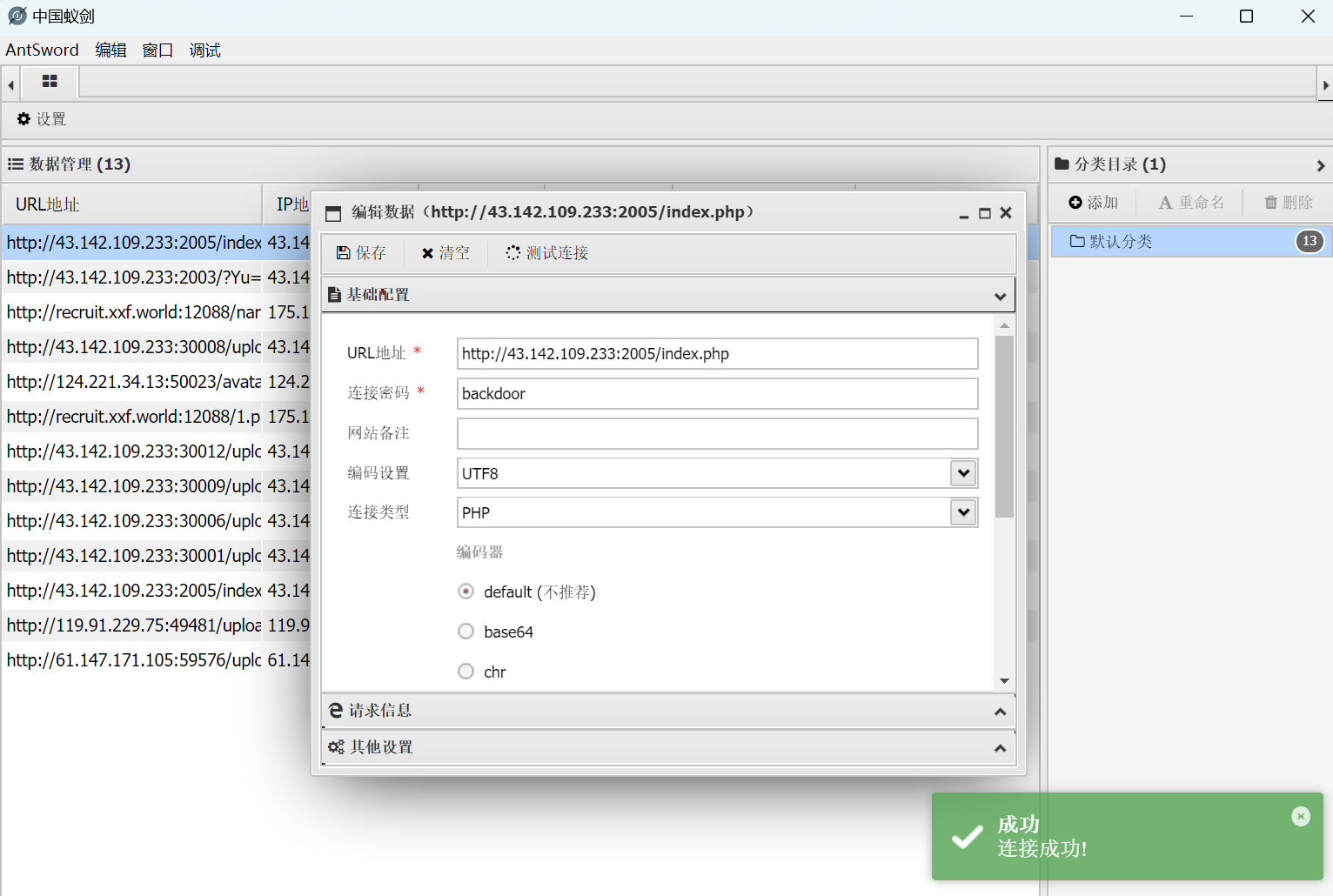The height and width of the screenshot is (896, 1333).
Task: Open the 编辑 menu
Action: tap(111, 50)
